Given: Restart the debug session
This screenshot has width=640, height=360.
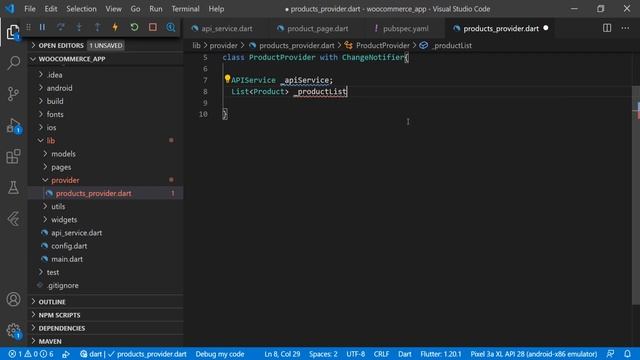Looking at the screenshot, I should pos(134,27).
